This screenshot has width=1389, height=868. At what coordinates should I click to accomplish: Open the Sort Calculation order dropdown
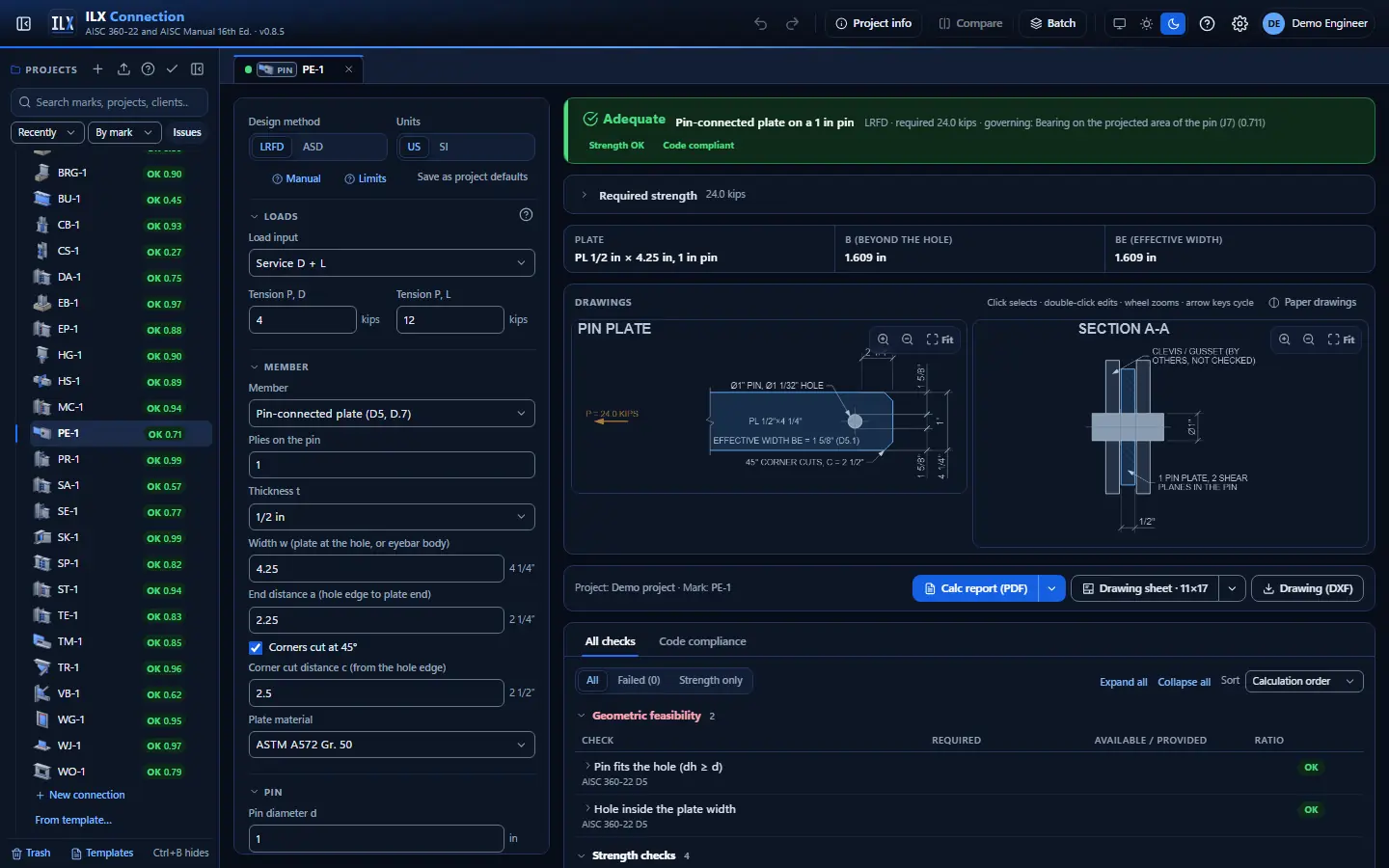pos(1304,682)
